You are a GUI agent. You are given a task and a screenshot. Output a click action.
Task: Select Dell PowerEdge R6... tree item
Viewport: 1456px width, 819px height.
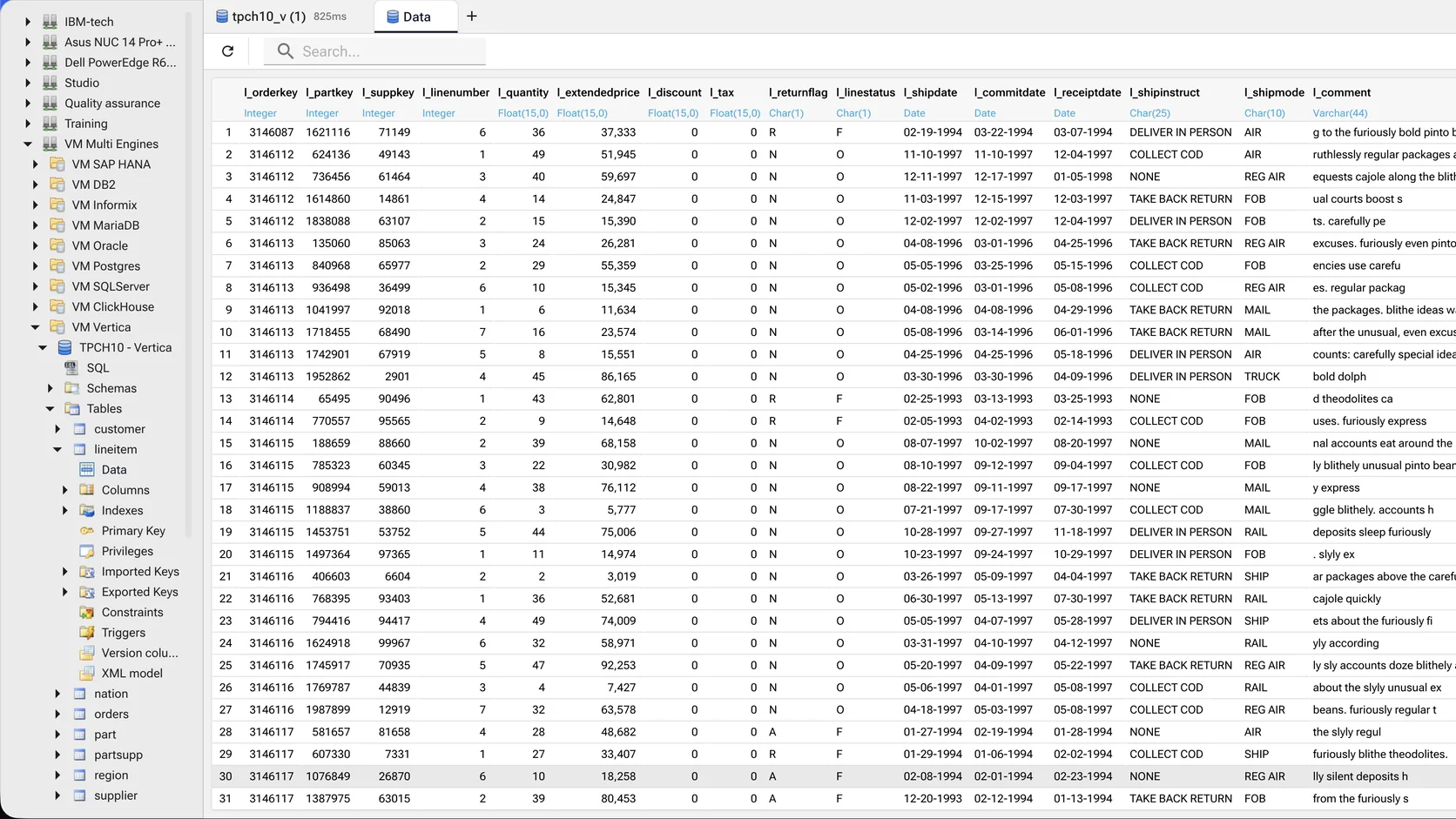point(120,63)
